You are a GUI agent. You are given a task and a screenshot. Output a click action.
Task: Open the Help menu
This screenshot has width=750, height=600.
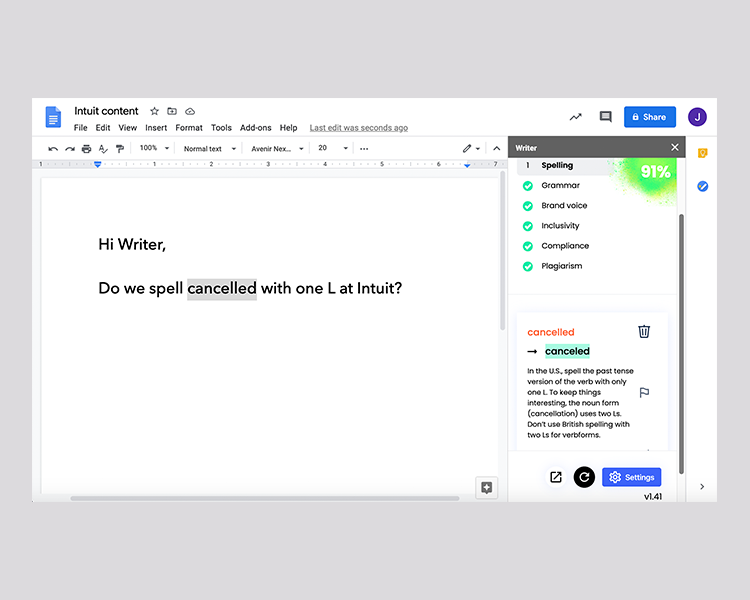[288, 128]
